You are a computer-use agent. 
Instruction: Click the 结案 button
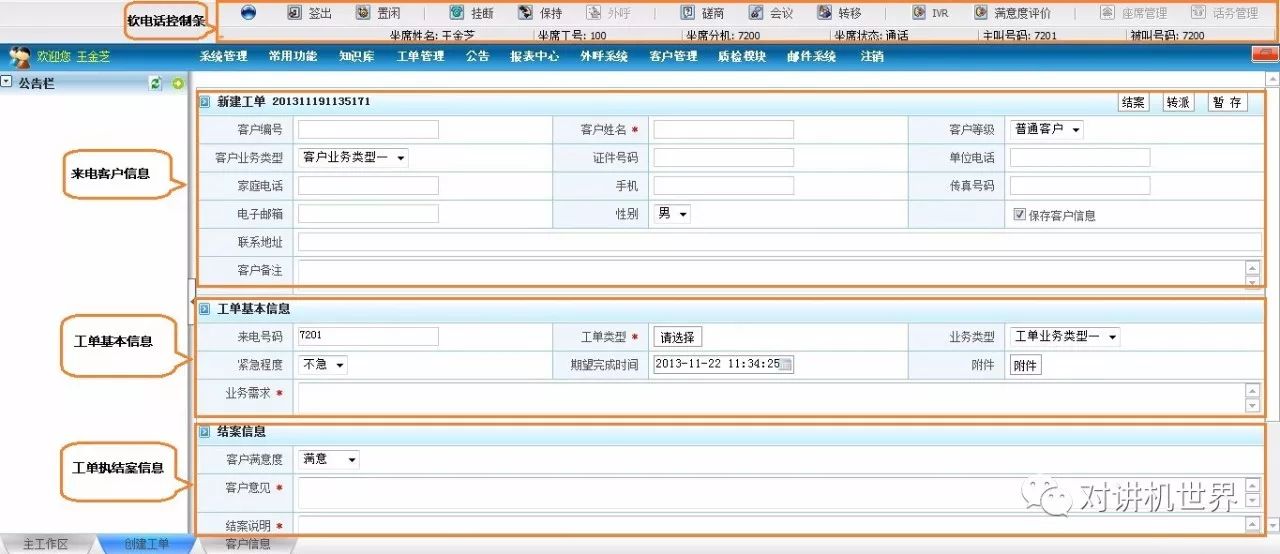(x=1133, y=102)
